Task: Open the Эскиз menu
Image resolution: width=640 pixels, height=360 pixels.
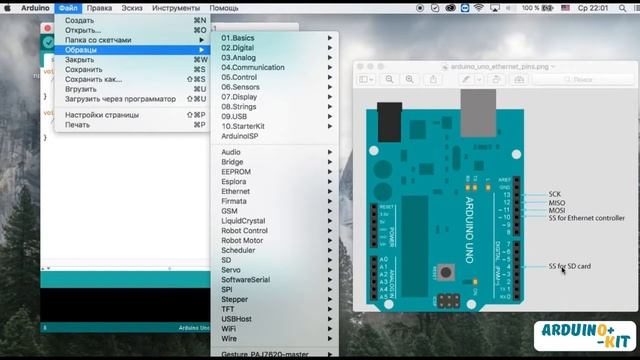Action: pos(132,8)
